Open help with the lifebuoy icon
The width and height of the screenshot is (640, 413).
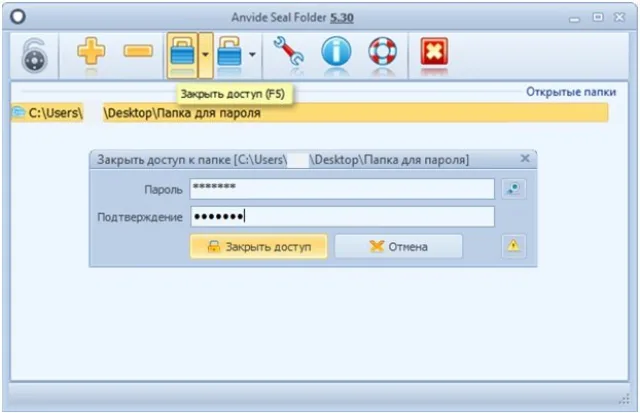point(382,51)
